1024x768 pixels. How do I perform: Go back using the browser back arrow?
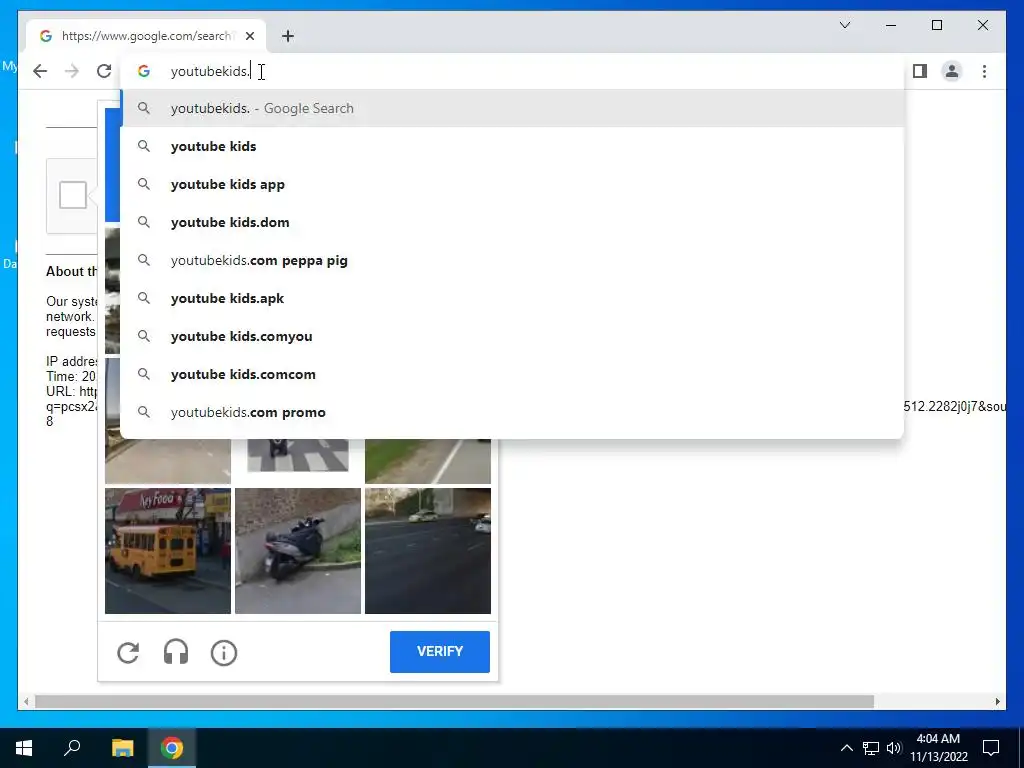[x=40, y=71]
